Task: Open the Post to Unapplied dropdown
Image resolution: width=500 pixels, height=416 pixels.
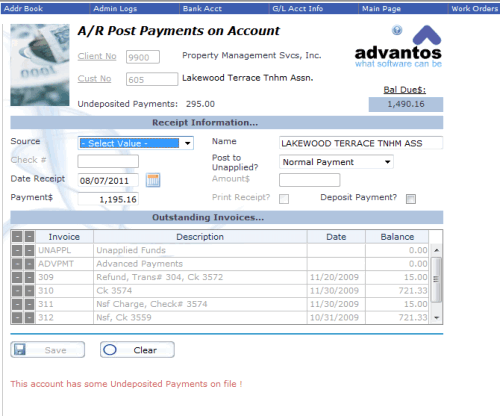Action: (x=336, y=162)
